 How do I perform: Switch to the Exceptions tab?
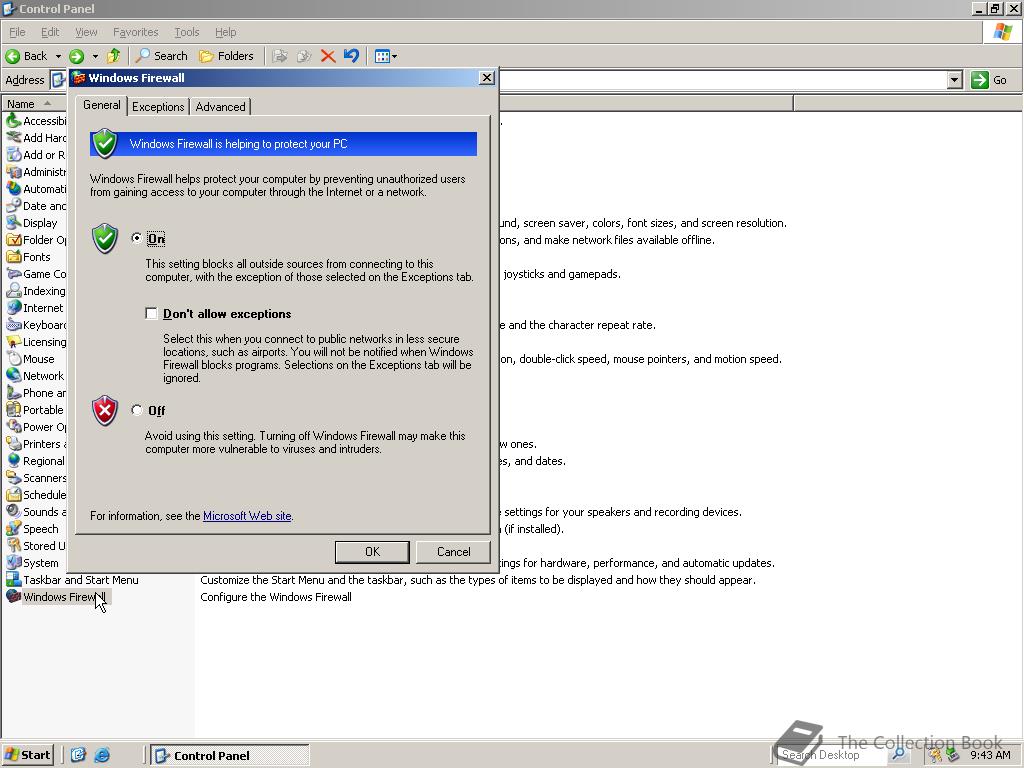click(x=158, y=106)
